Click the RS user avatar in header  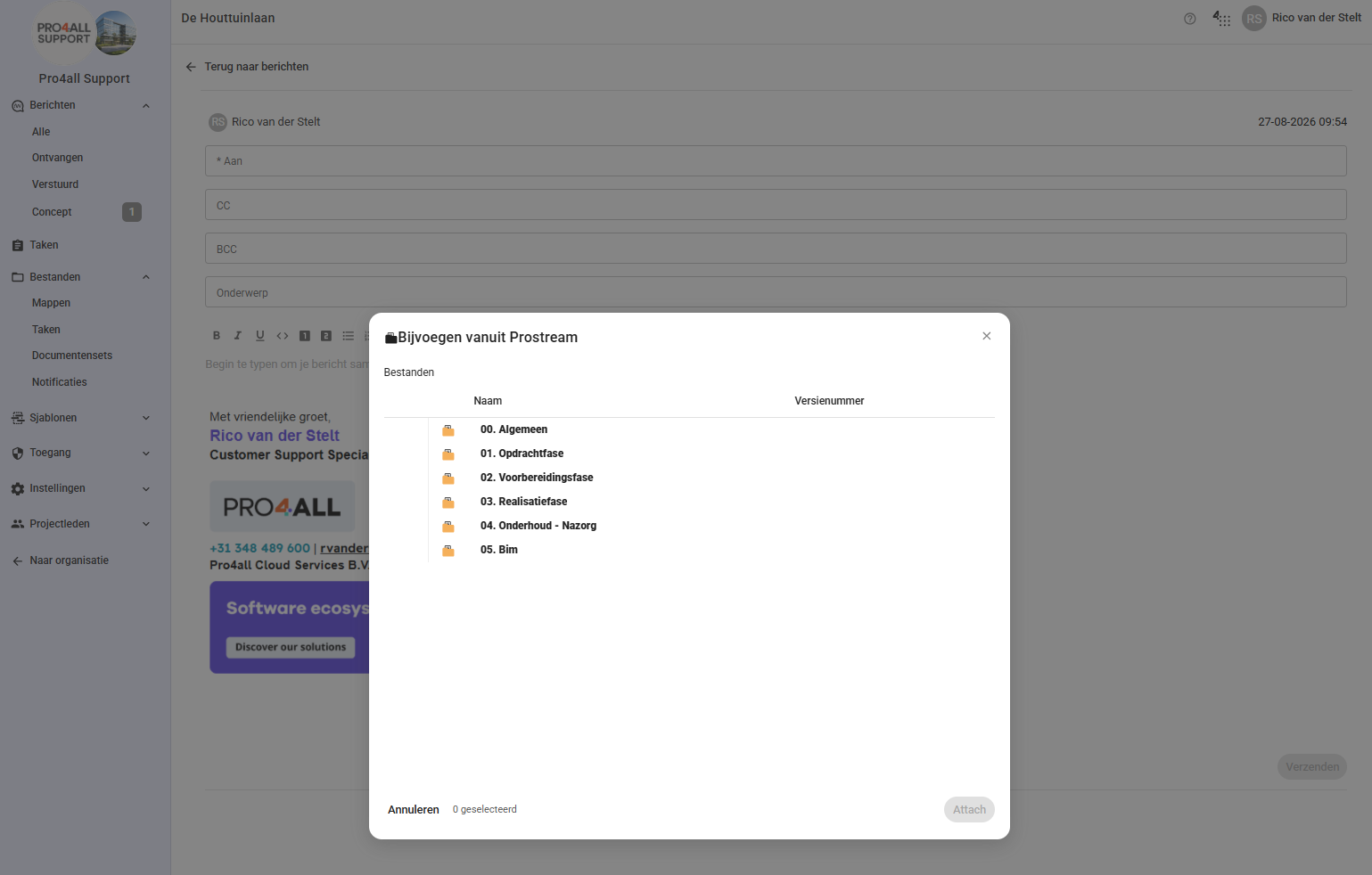point(1254,19)
